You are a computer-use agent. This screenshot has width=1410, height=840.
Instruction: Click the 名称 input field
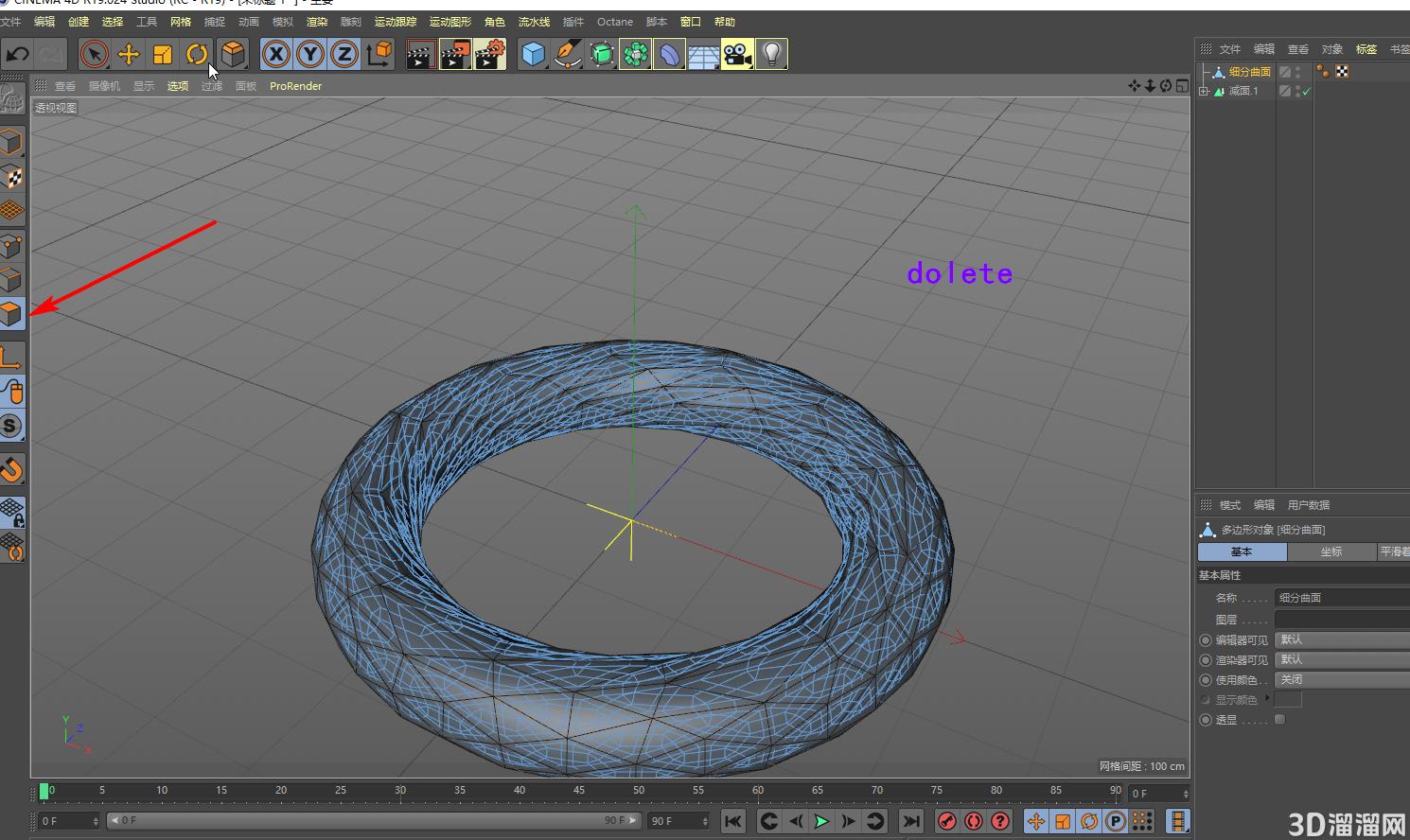coord(1342,598)
